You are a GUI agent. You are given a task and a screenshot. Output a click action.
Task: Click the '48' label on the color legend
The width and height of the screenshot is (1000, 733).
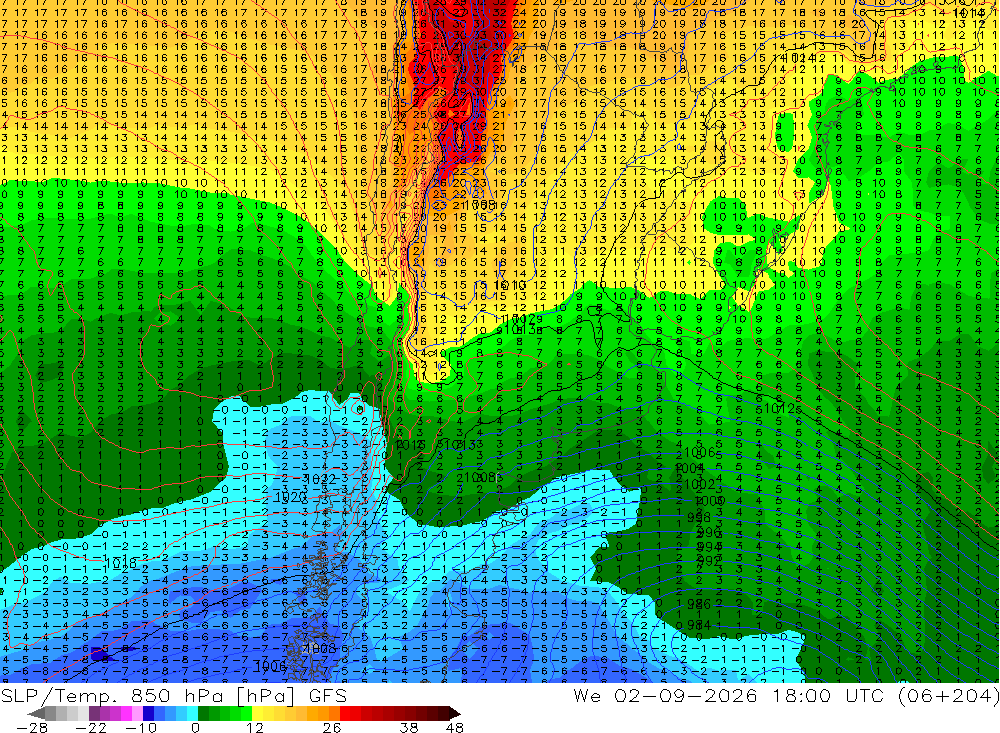click(454, 727)
